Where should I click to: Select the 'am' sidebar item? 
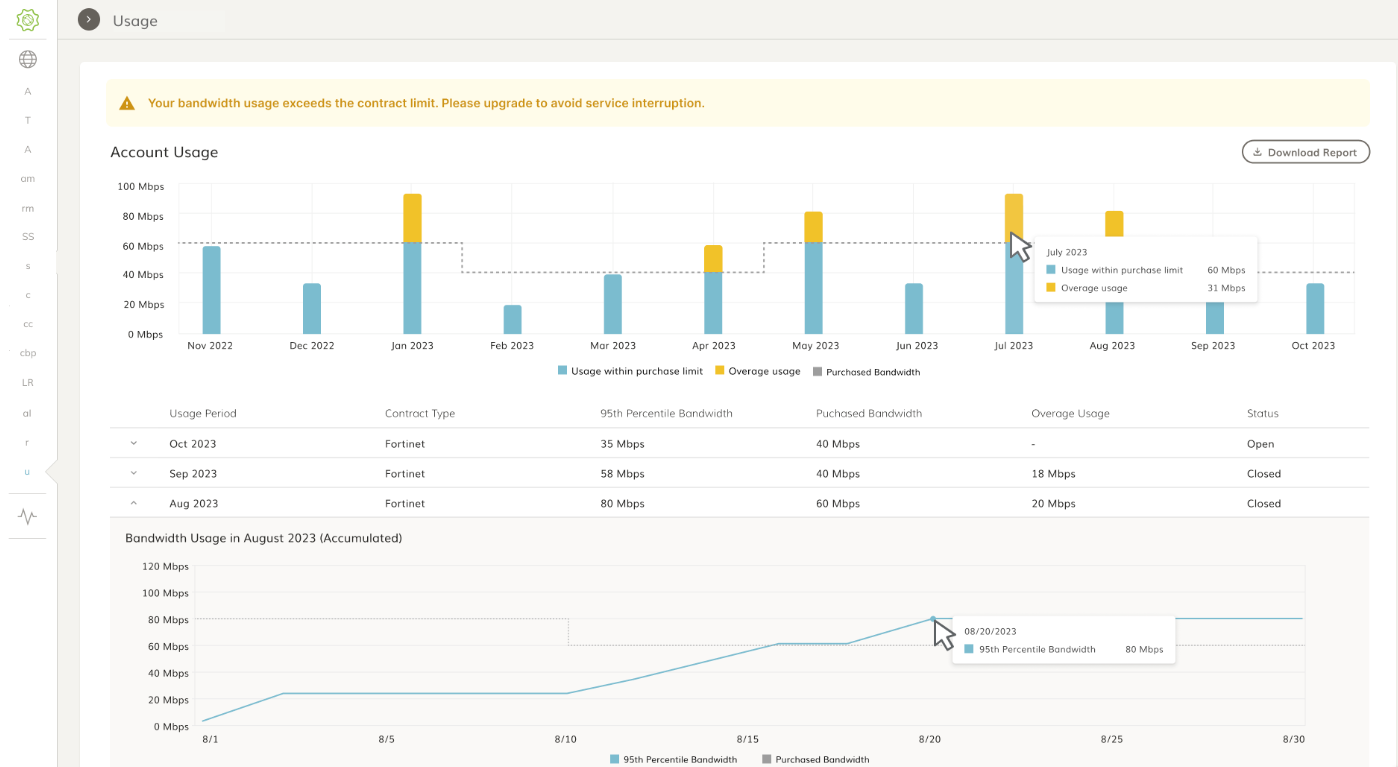(28, 179)
